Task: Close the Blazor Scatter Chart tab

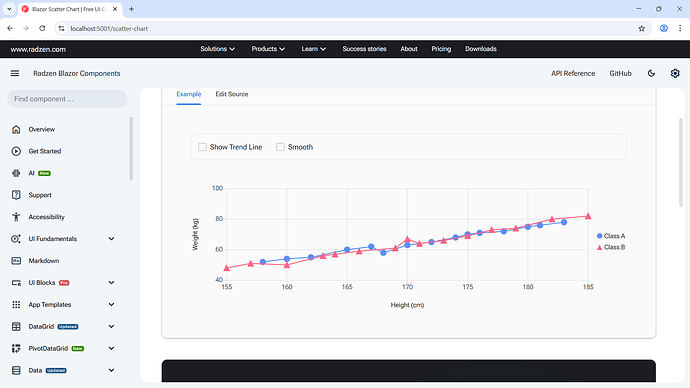Action: [x=115, y=9]
